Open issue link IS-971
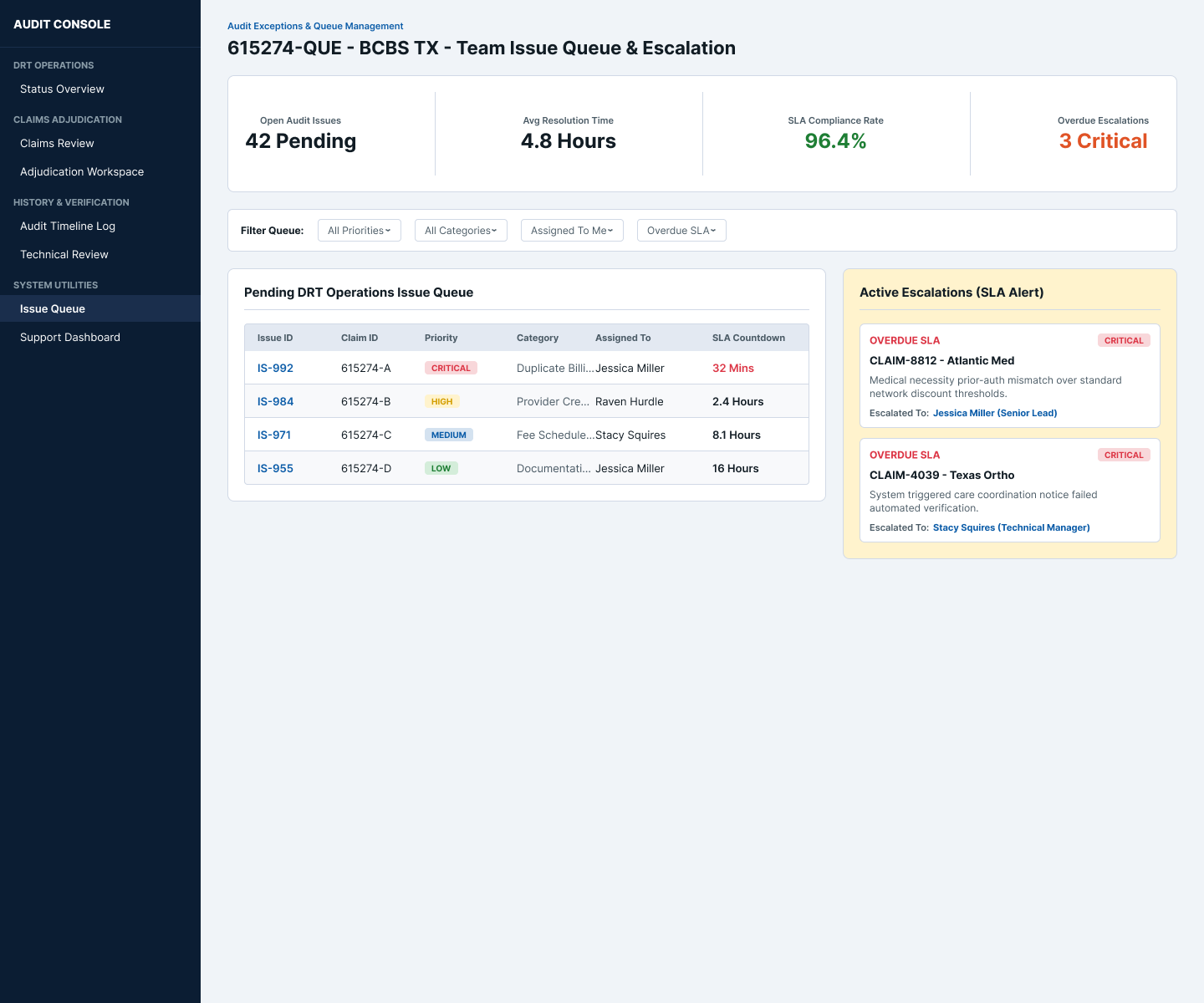1204x1003 pixels. point(274,435)
